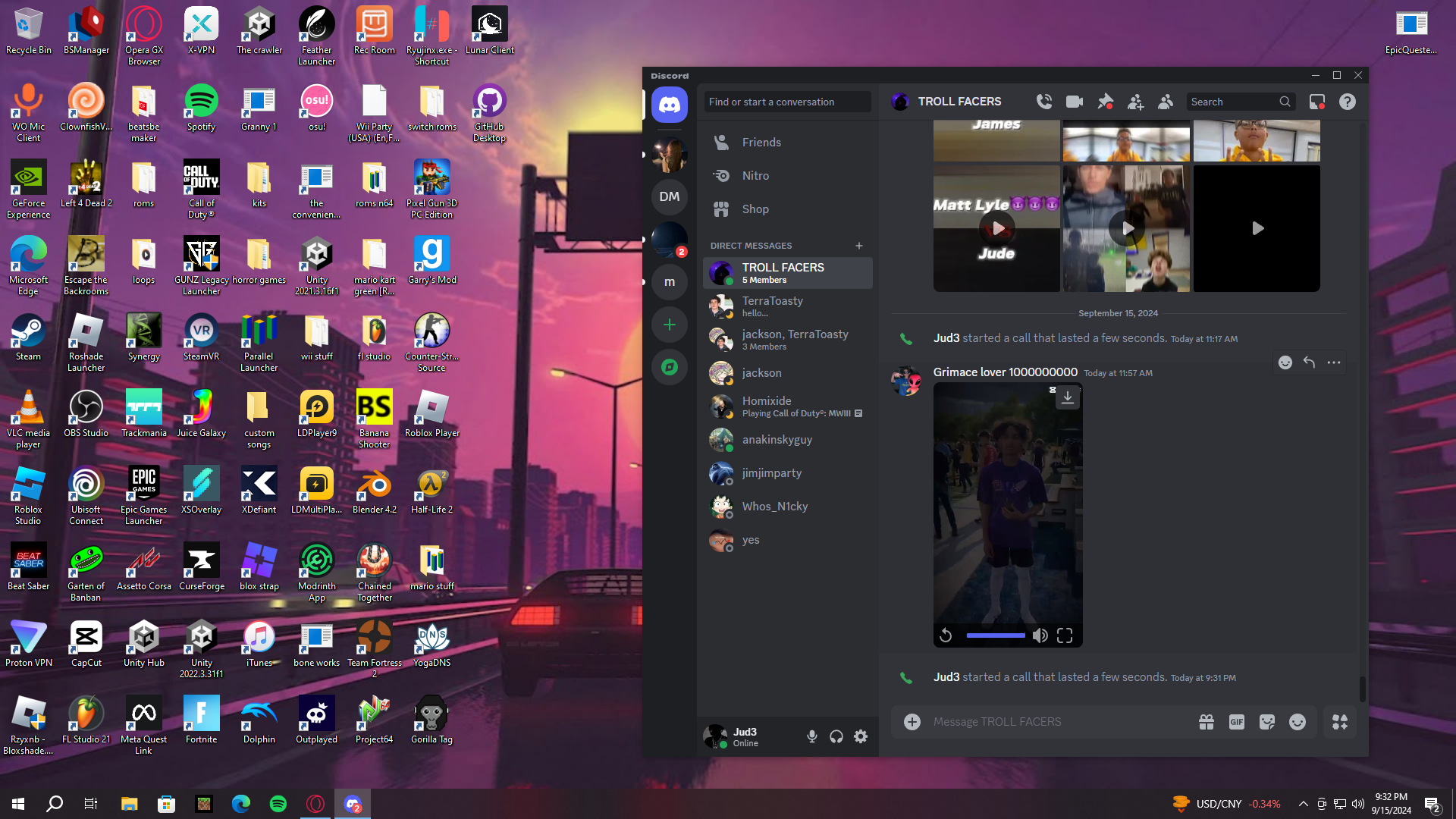
Task: Deafen audio with the headphones icon
Action: (x=836, y=736)
